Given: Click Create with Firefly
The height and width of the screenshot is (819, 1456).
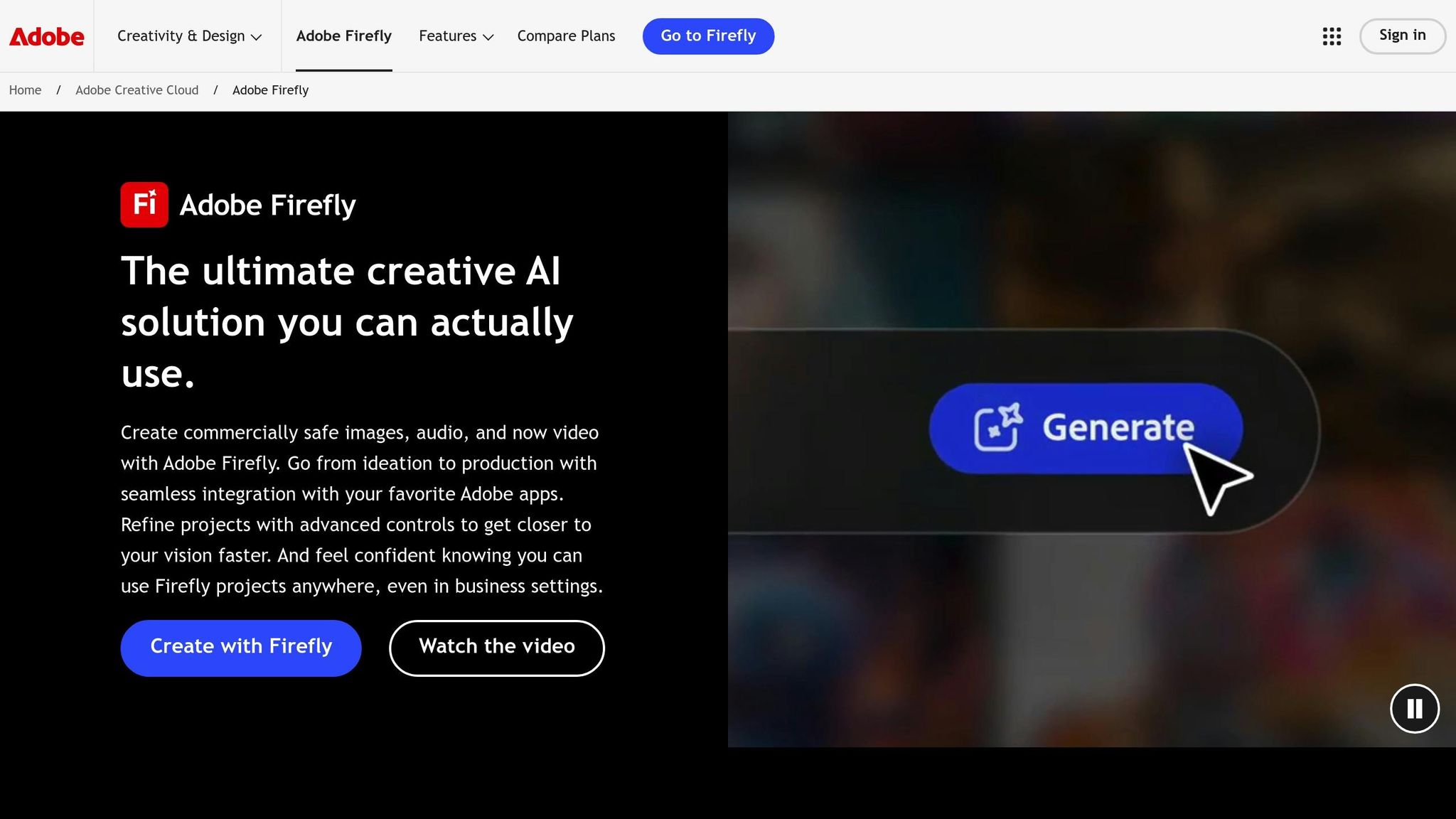Looking at the screenshot, I should pos(240,647).
